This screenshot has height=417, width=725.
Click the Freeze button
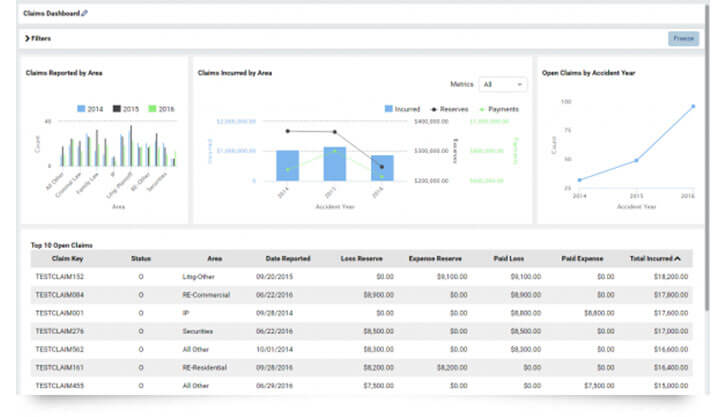tap(683, 38)
